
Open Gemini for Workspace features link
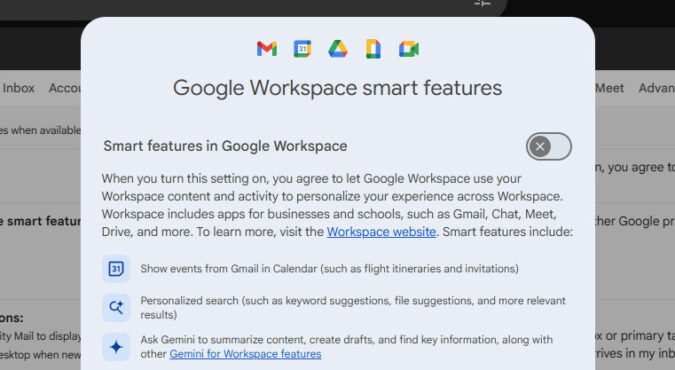pos(245,354)
